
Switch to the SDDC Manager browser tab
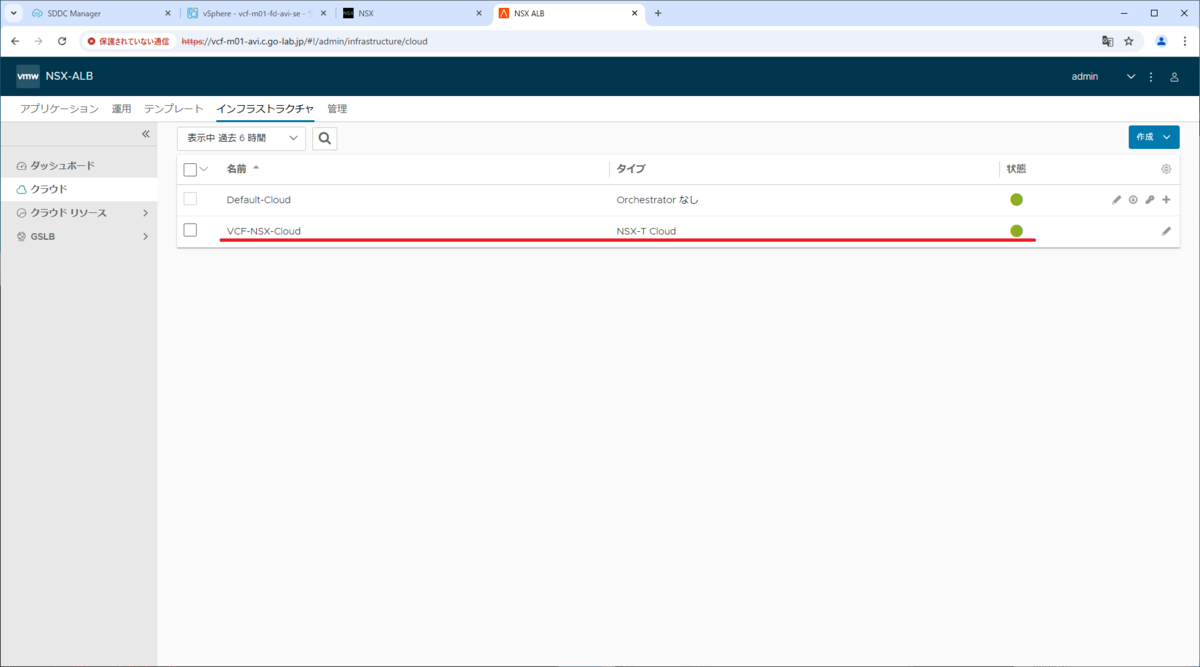100,13
